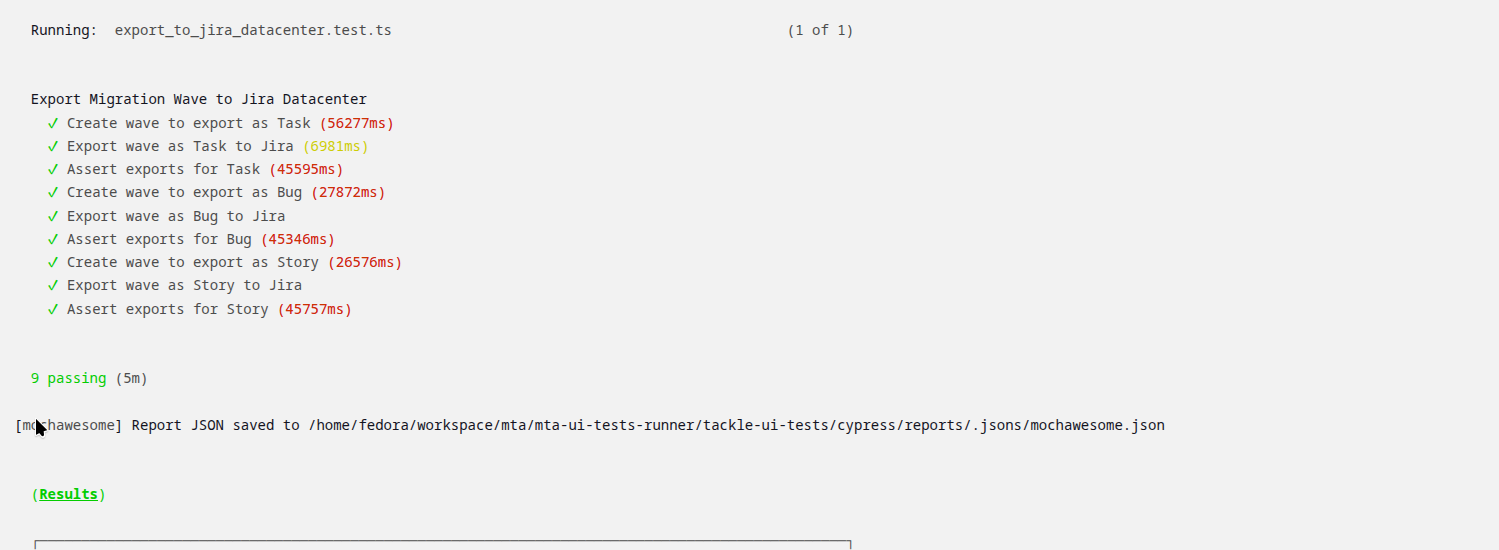Click the mochawesome.json report file path

(736, 425)
